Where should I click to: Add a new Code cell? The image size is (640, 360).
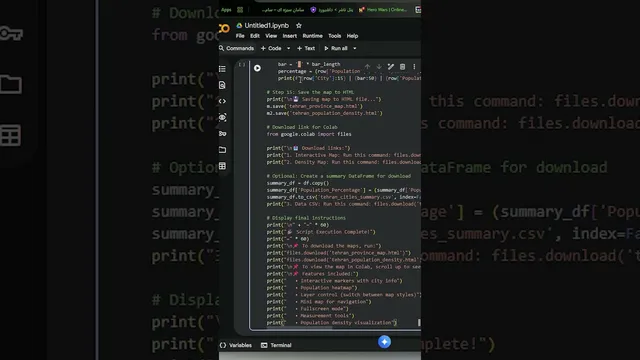click(x=271, y=48)
